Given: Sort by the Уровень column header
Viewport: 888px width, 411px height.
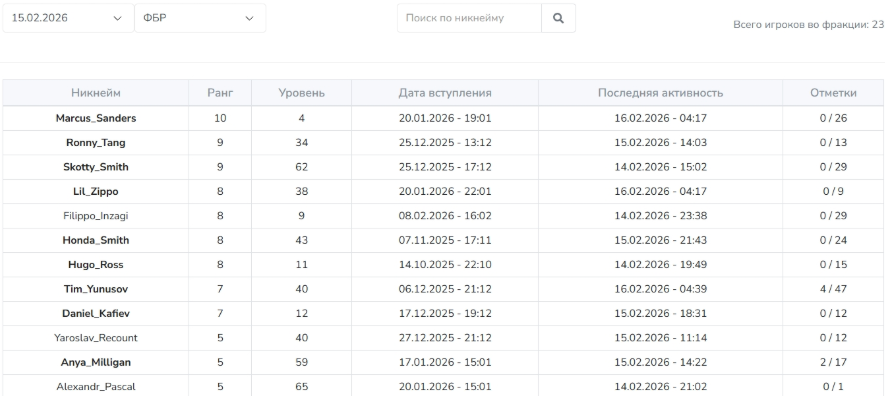Looking at the screenshot, I should pyautogui.click(x=301, y=93).
